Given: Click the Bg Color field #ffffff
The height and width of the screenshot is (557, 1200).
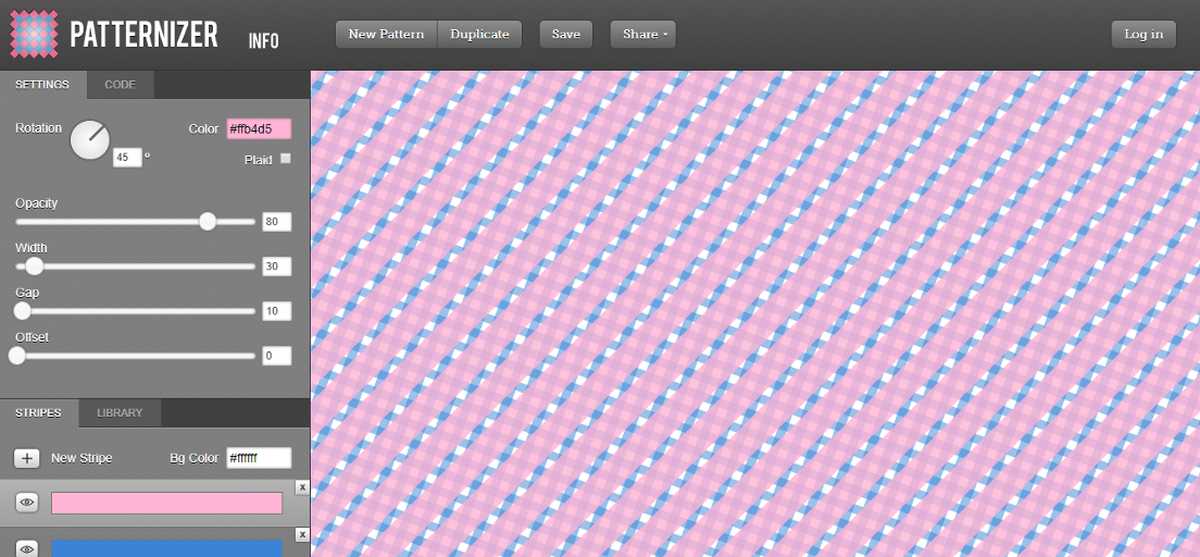Looking at the screenshot, I should tap(258, 458).
